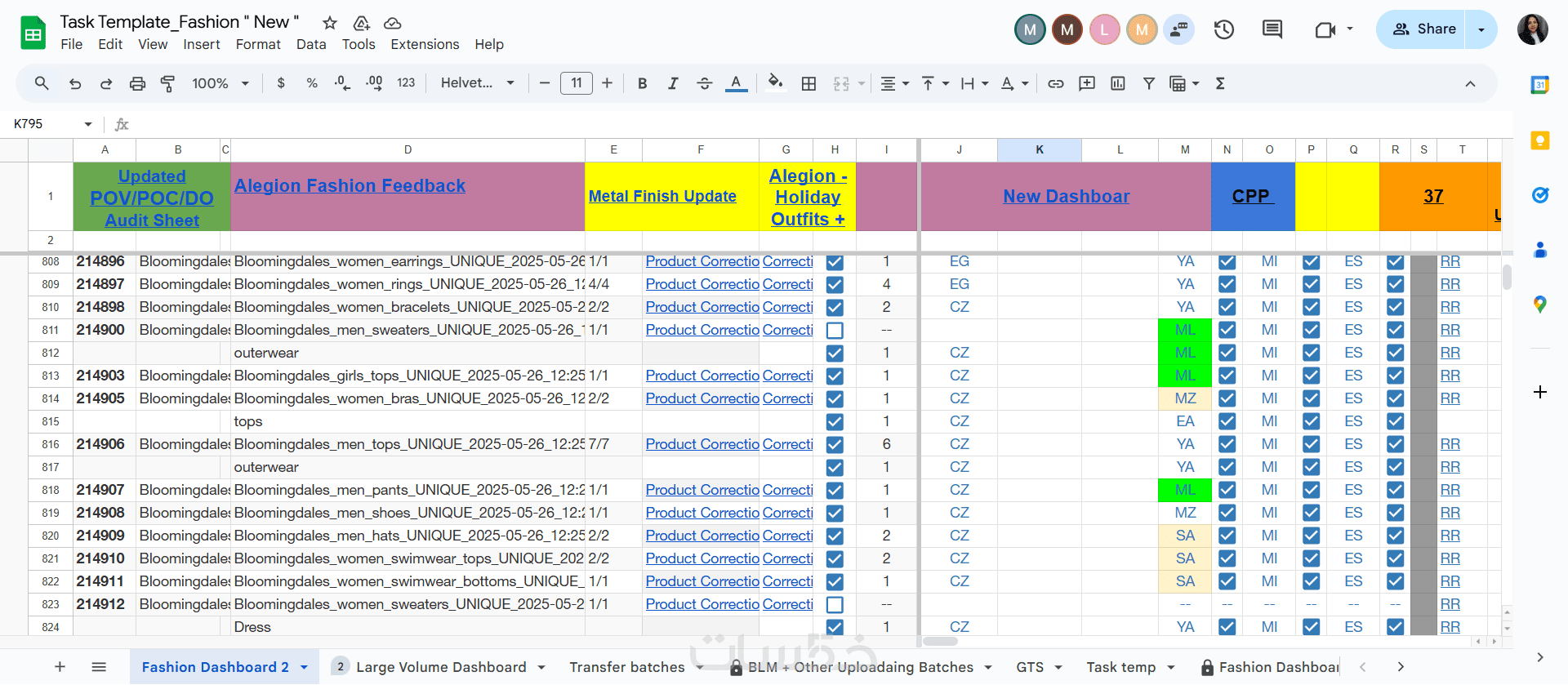The image size is (1568, 685).
Task: Uncheck the column P checkbox in row 816
Action: click(1312, 444)
